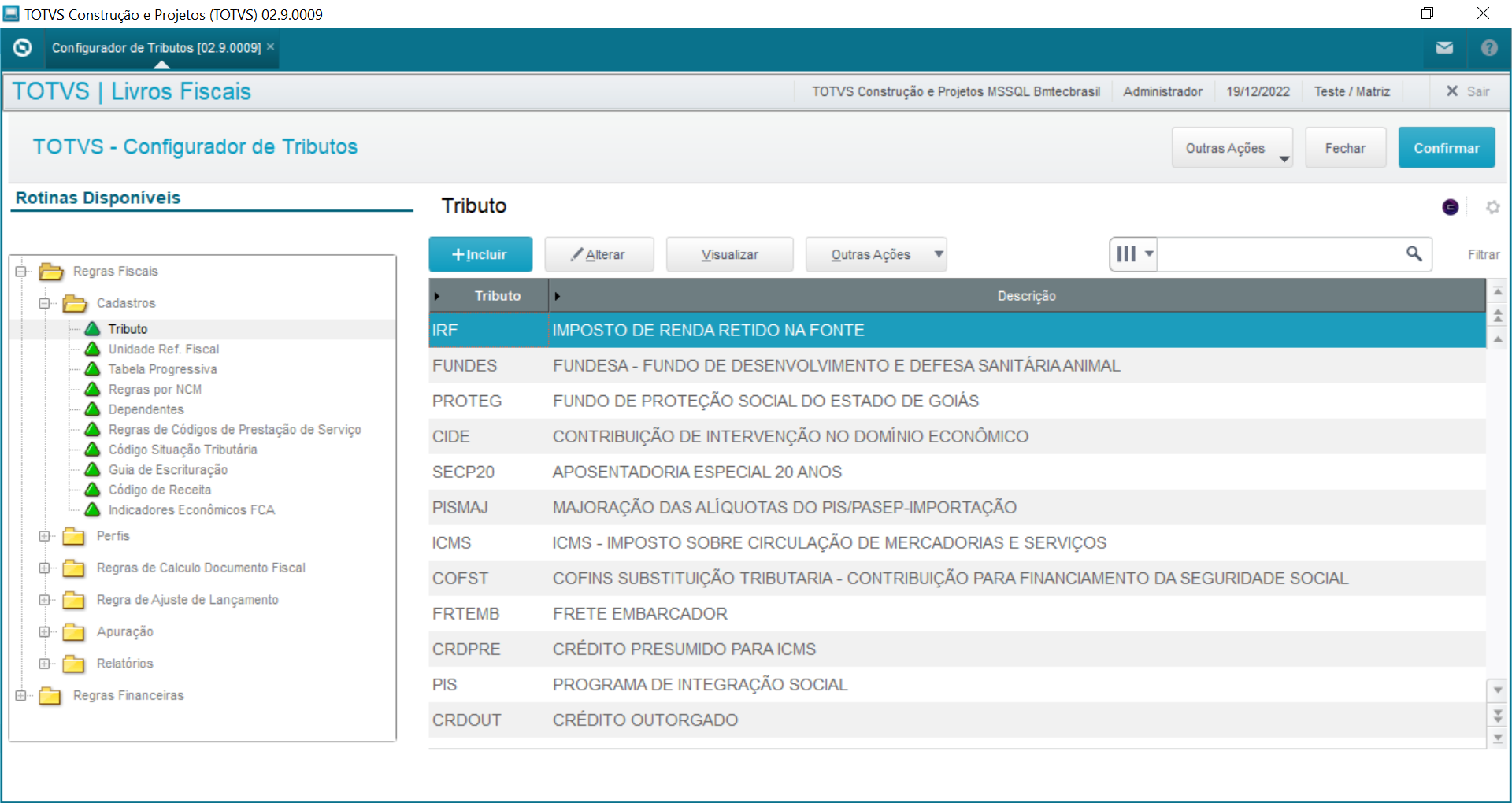1512x803 pixels.
Task: Click the Incluir button
Action: tap(480, 254)
